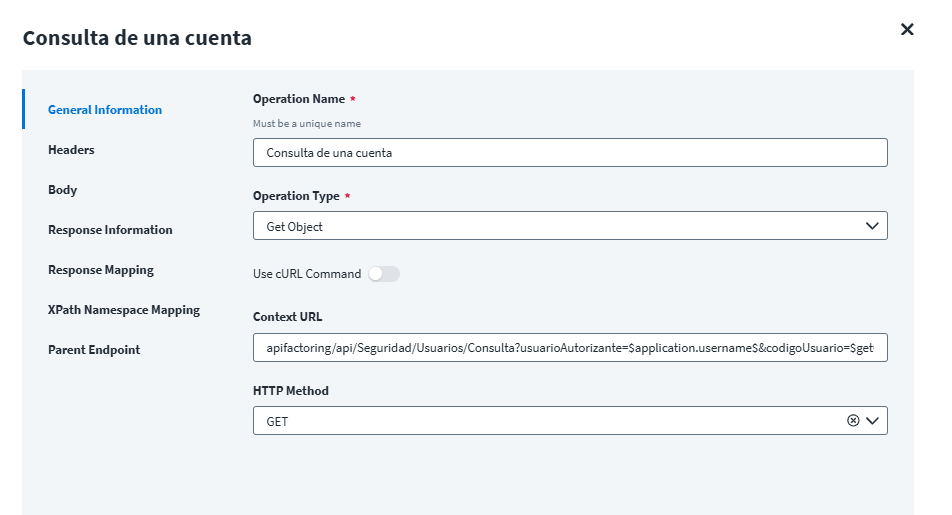Image resolution: width=952 pixels, height=515 pixels.
Task: Open XPath Namespace Mapping settings
Action: coord(124,310)
